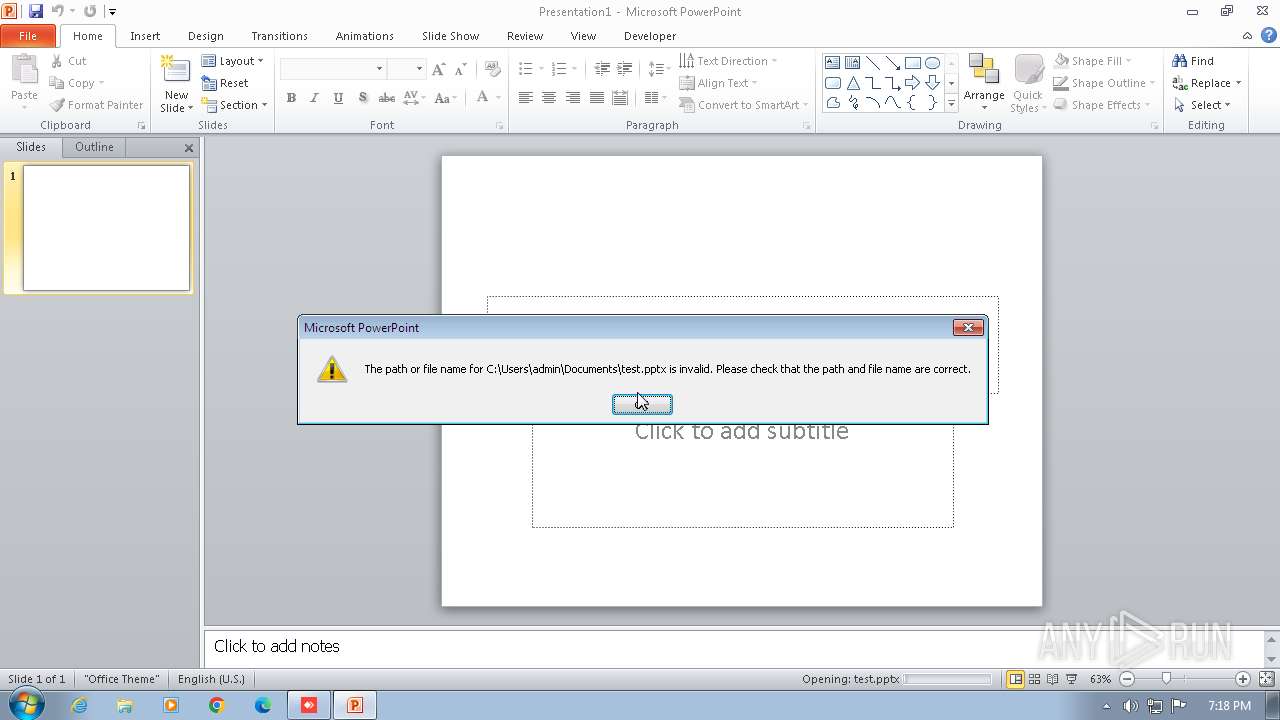
Task: Click the Reset slide button
Action: (226, 83)
